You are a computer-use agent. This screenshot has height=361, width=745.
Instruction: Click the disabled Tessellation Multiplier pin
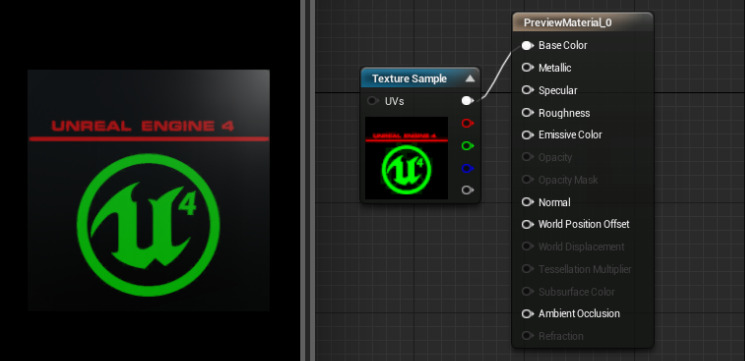(x=527, y=269)
